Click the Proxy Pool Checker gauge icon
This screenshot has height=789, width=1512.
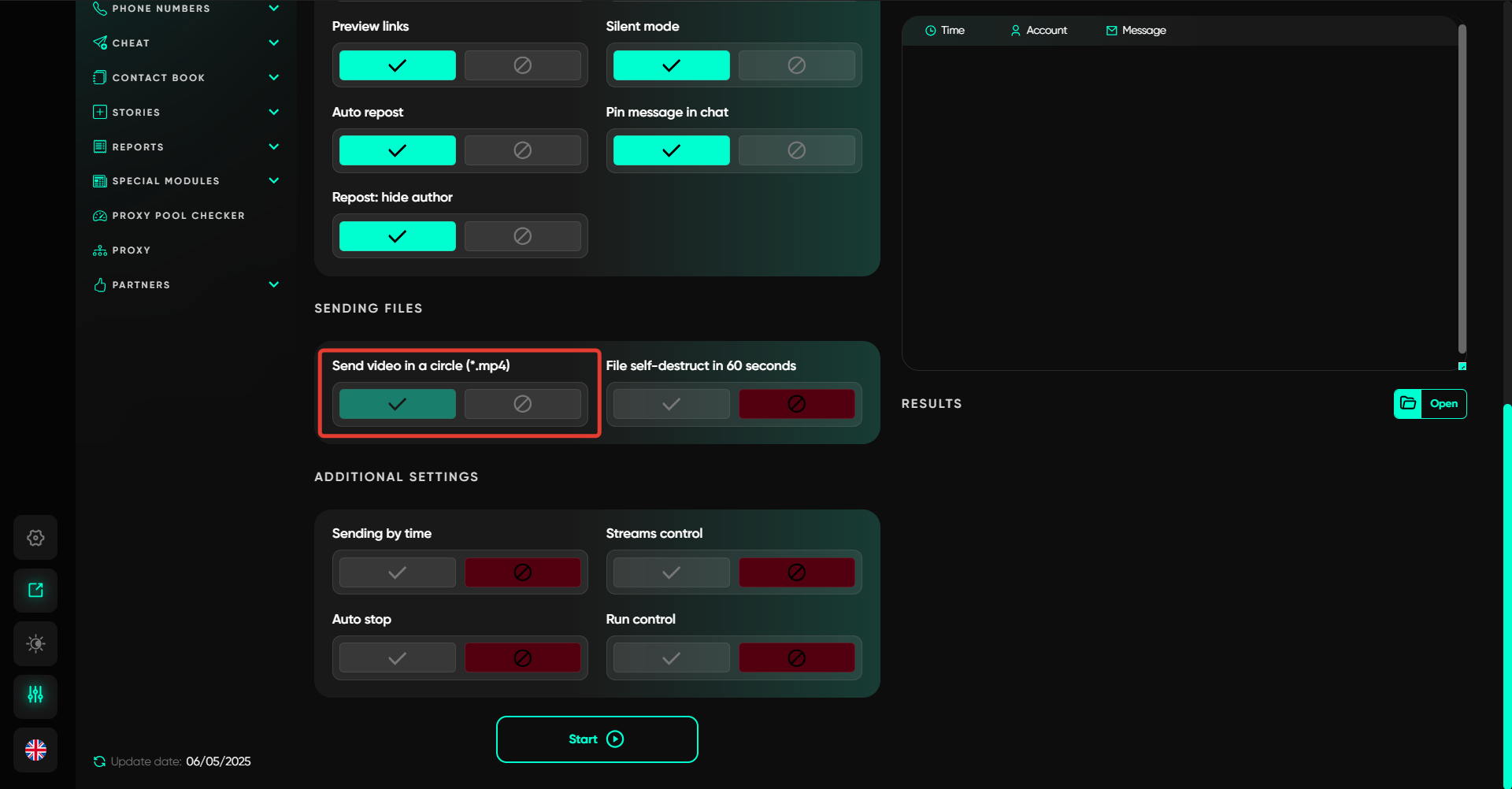(x=100, y=216)
